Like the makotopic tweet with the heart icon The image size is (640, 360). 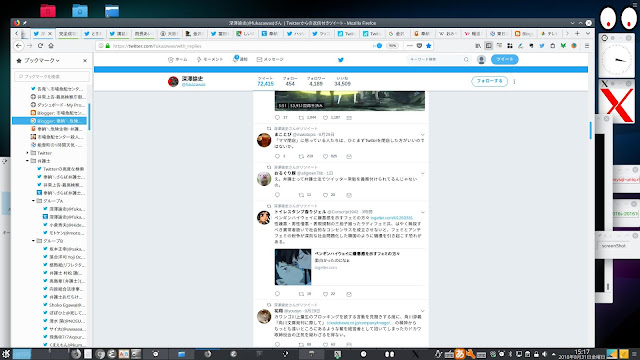coord(325,156)
